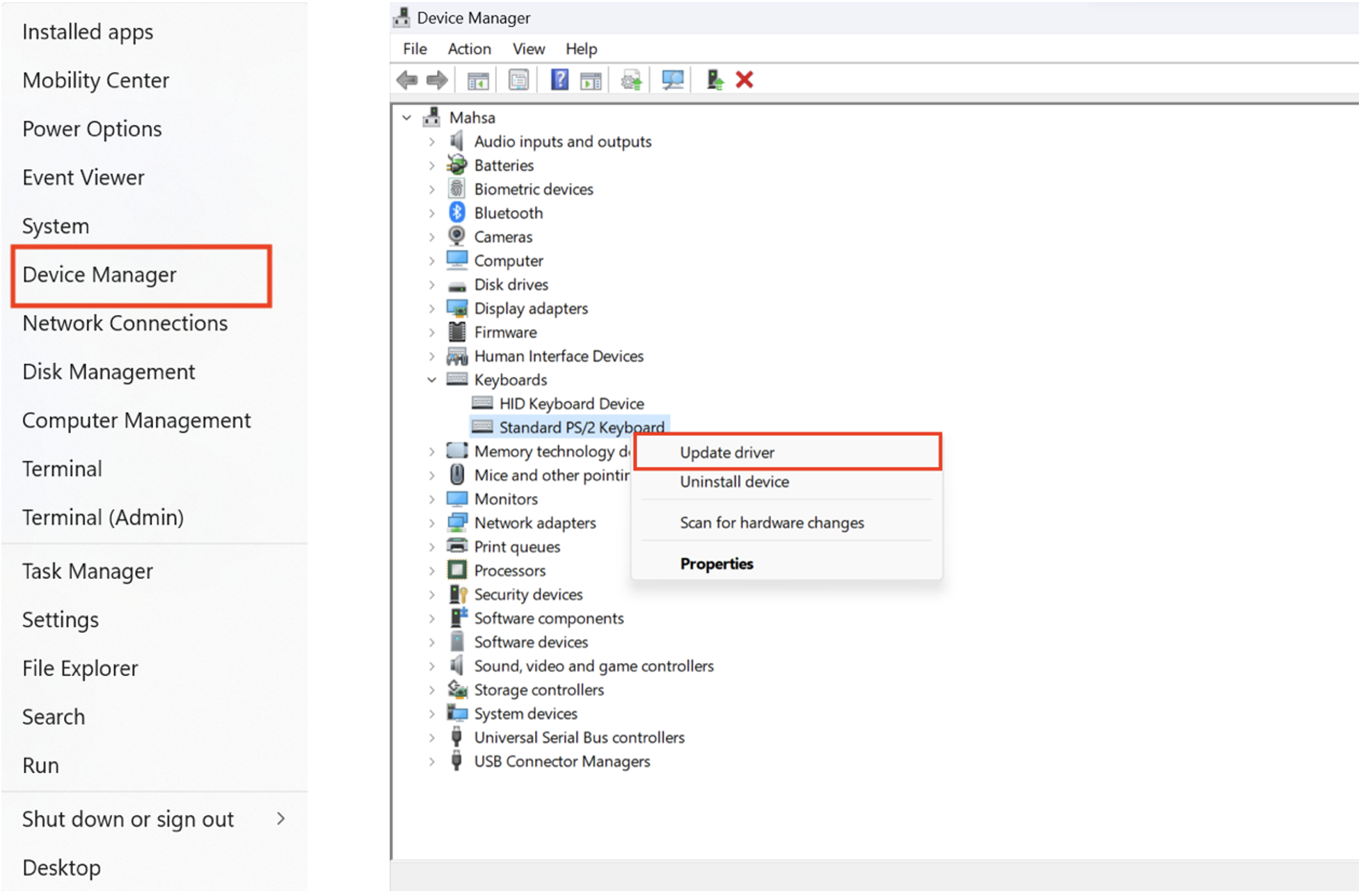The height and width of the screenshot is (896, 1361).
Task: Click the red Uninstall device toolbar icon
Action: tap(744, 79)
